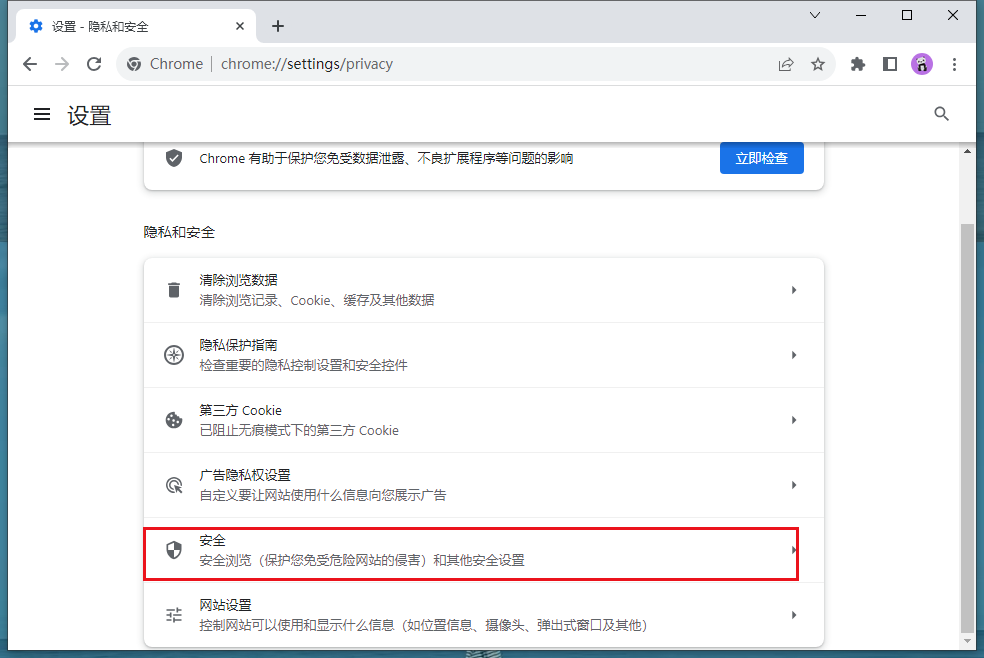Open 清除浏览数据 settings entry
Screen dimensions: 984x658
coord(483,290)
